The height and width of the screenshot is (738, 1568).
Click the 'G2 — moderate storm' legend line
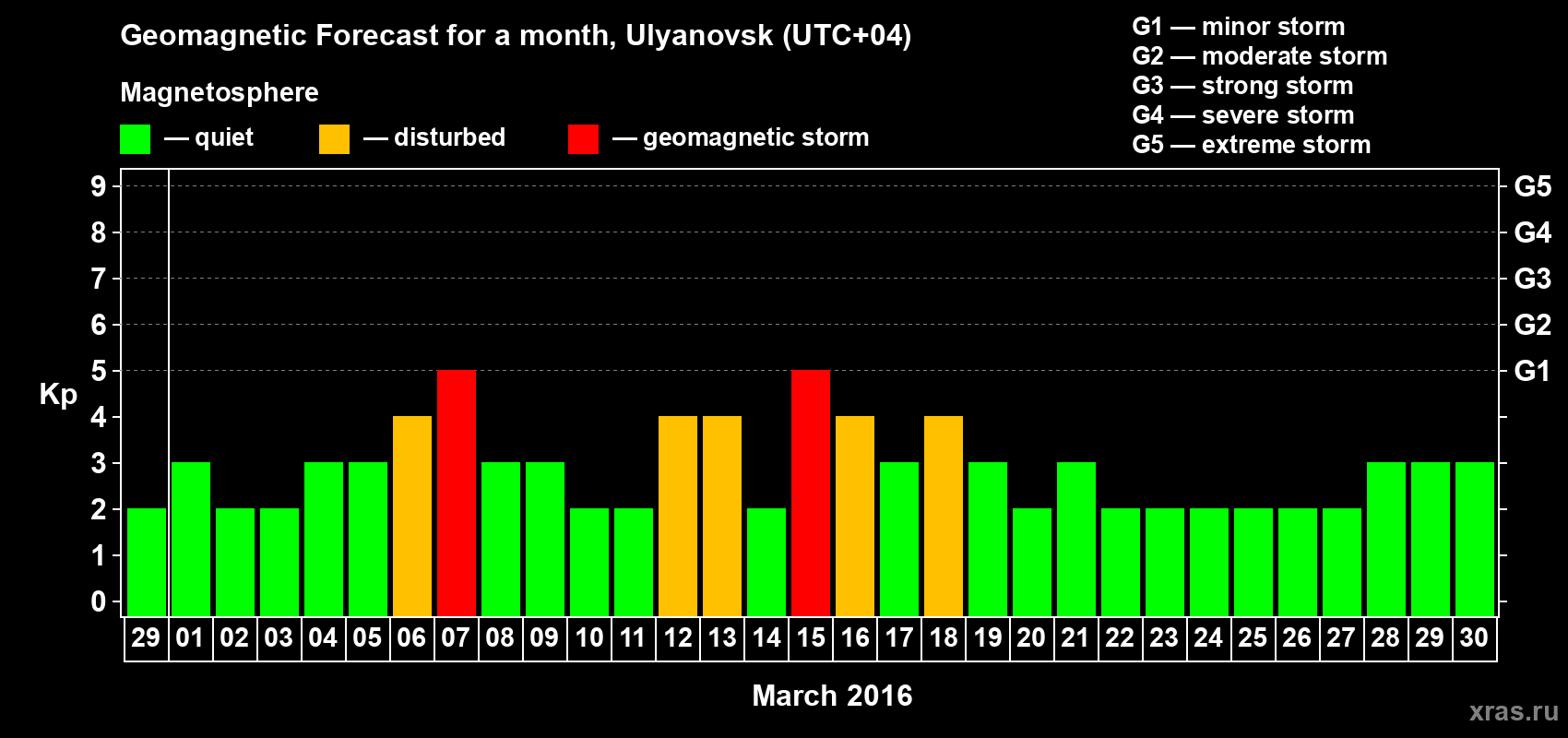click(1260, 56)
